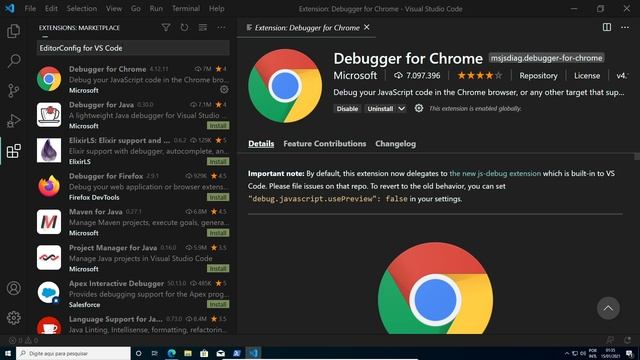Click the VS Code logo in the title bar
The height and width of the screenshot is (360, 640).
[9, 8]
